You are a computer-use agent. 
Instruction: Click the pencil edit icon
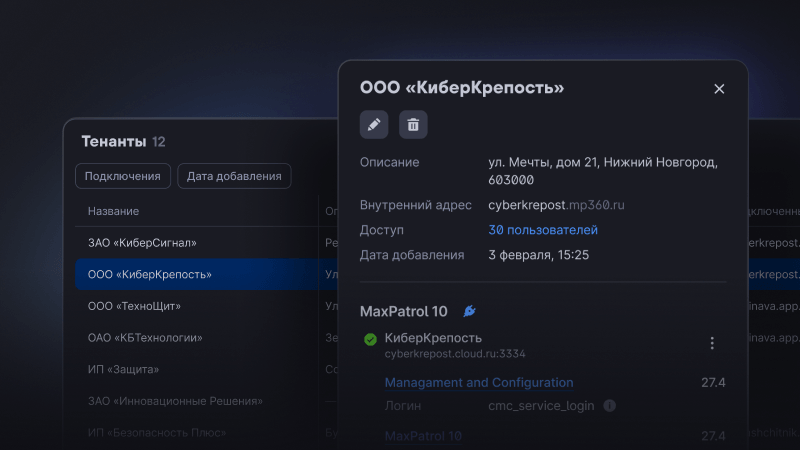coord(374,125)
